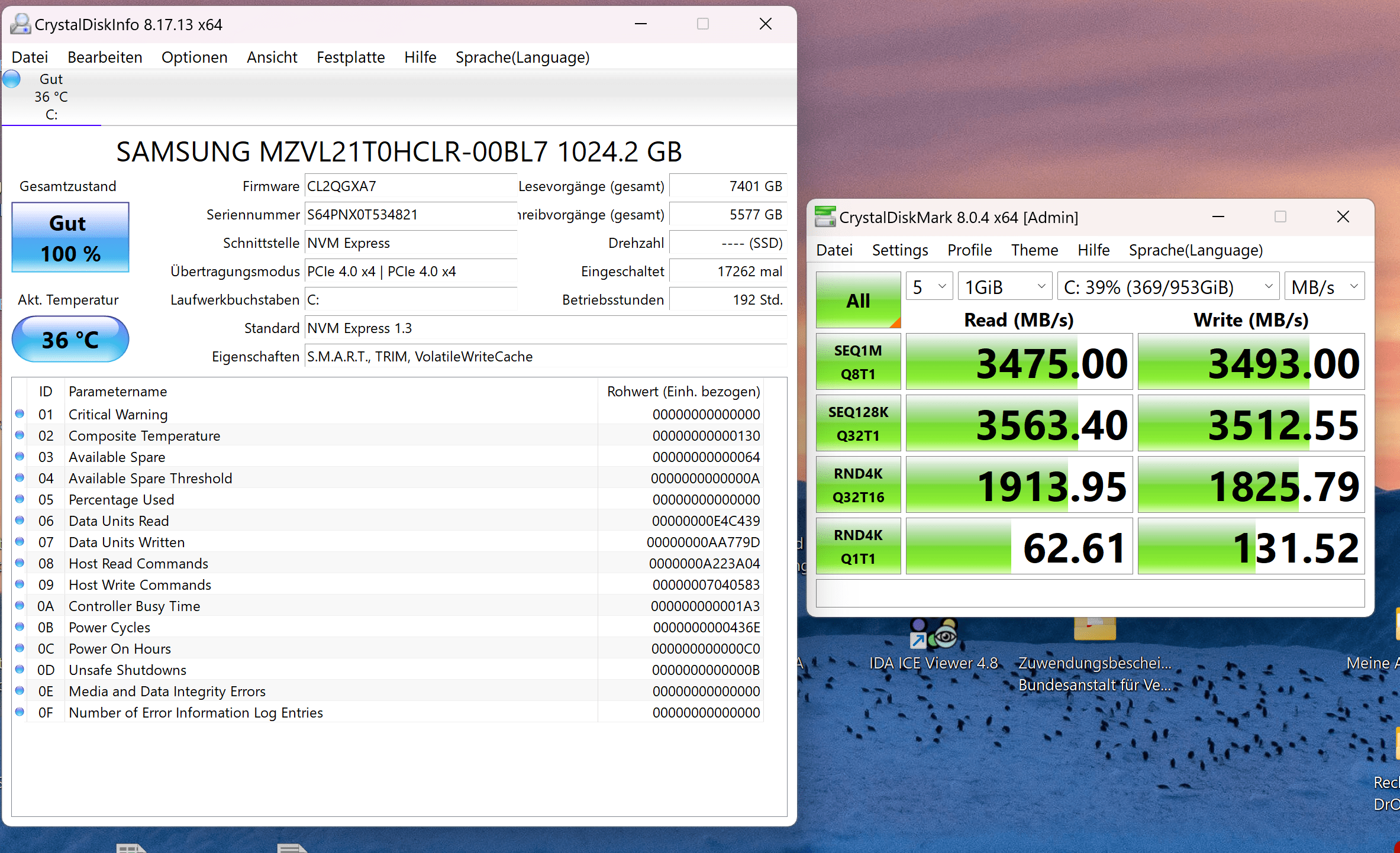Click status dot of Data Units Written row

pyautogui.click(x=20, y=542)
